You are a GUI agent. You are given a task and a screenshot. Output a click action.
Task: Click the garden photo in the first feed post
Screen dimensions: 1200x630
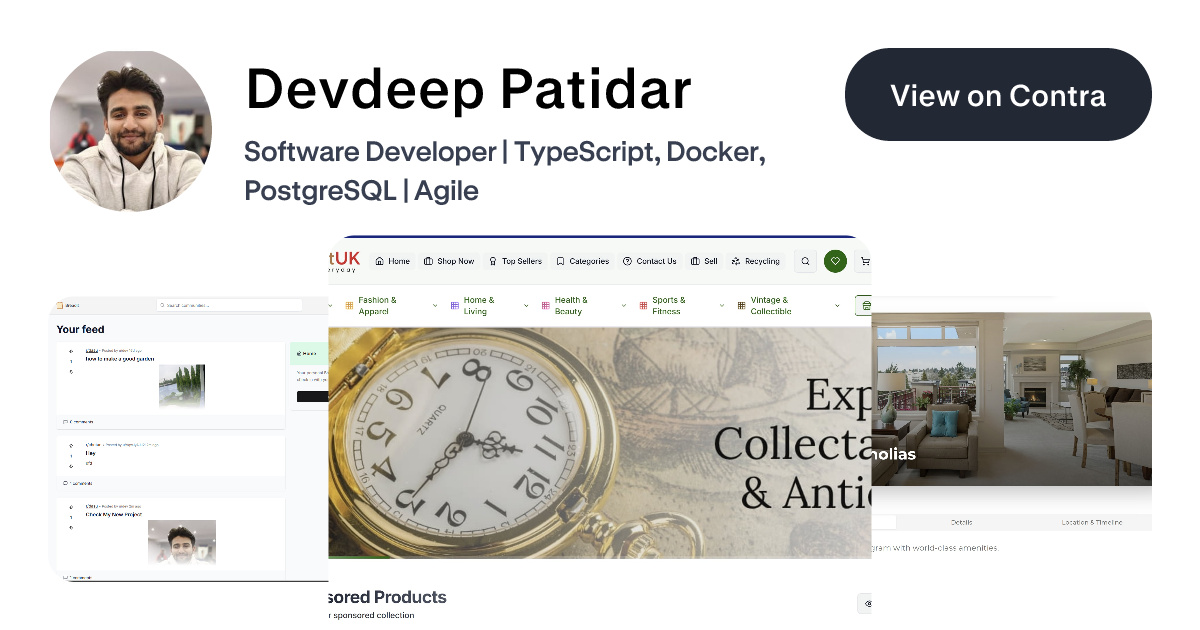pyautogui.click(x=182, y=386)
